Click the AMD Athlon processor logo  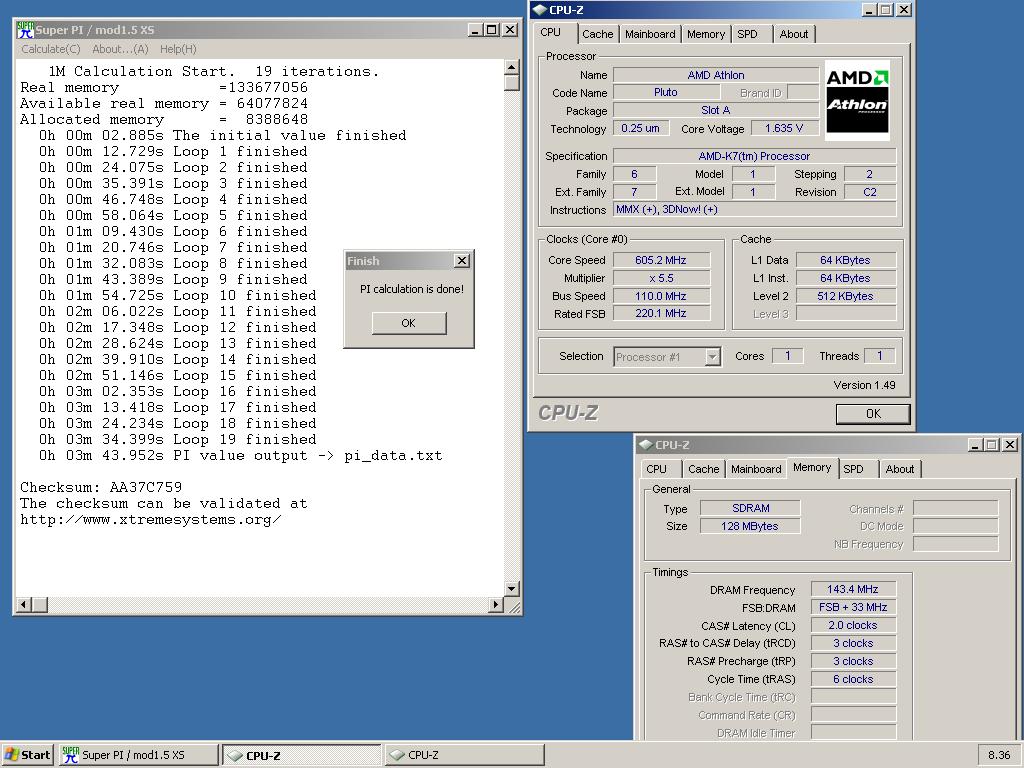(857, 100)
